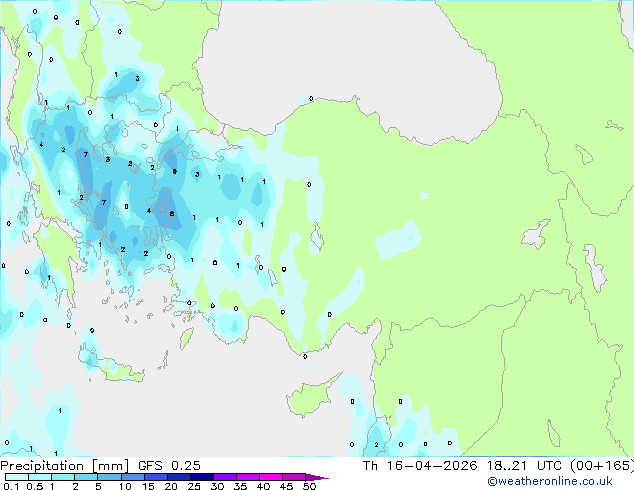Click the 'Th 16-04-2026' date label
634x490 pixels.
[x=420, y=466]
